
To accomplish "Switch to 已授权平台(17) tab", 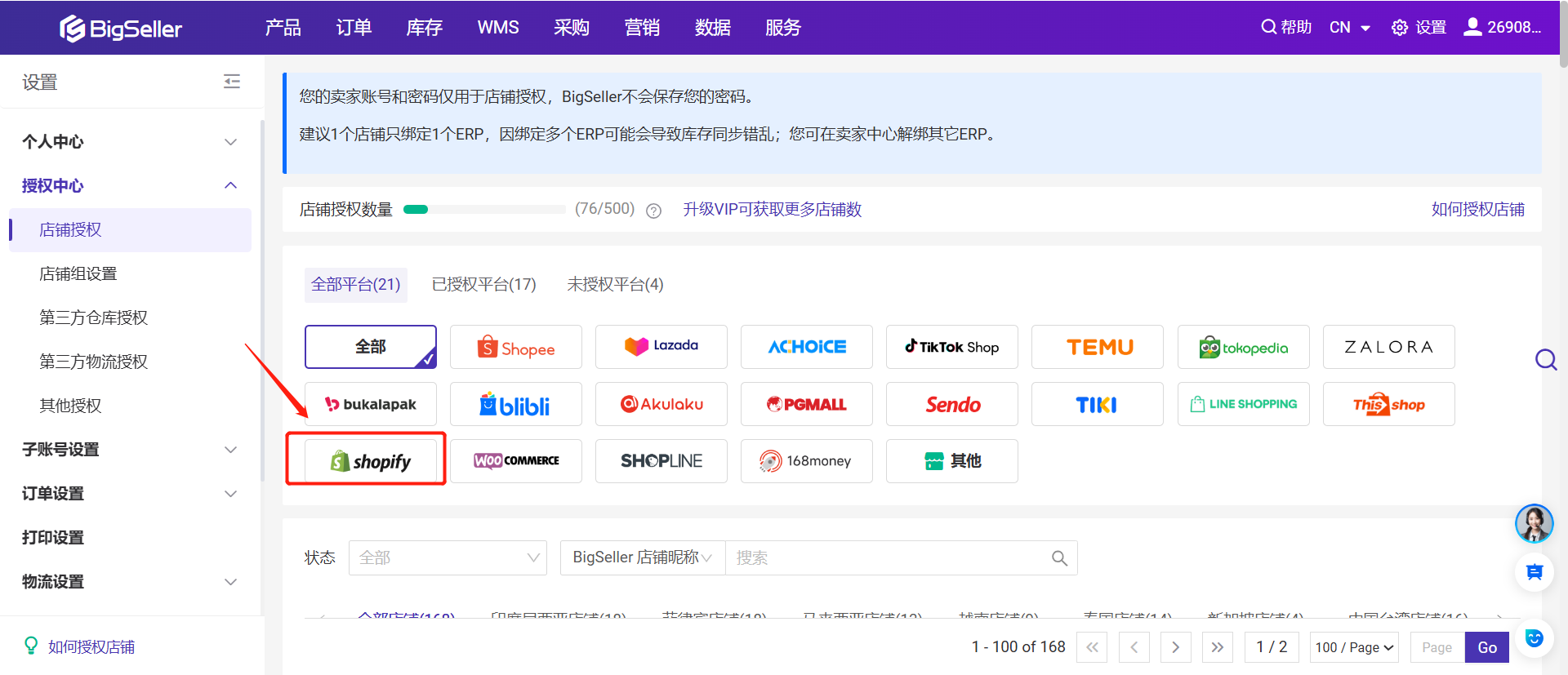I will [x=483, y=285].
